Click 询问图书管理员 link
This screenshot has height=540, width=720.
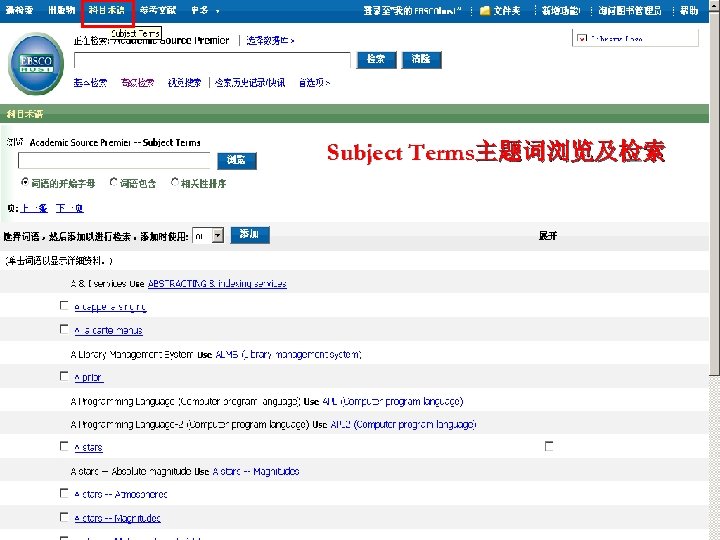point(630,11)
